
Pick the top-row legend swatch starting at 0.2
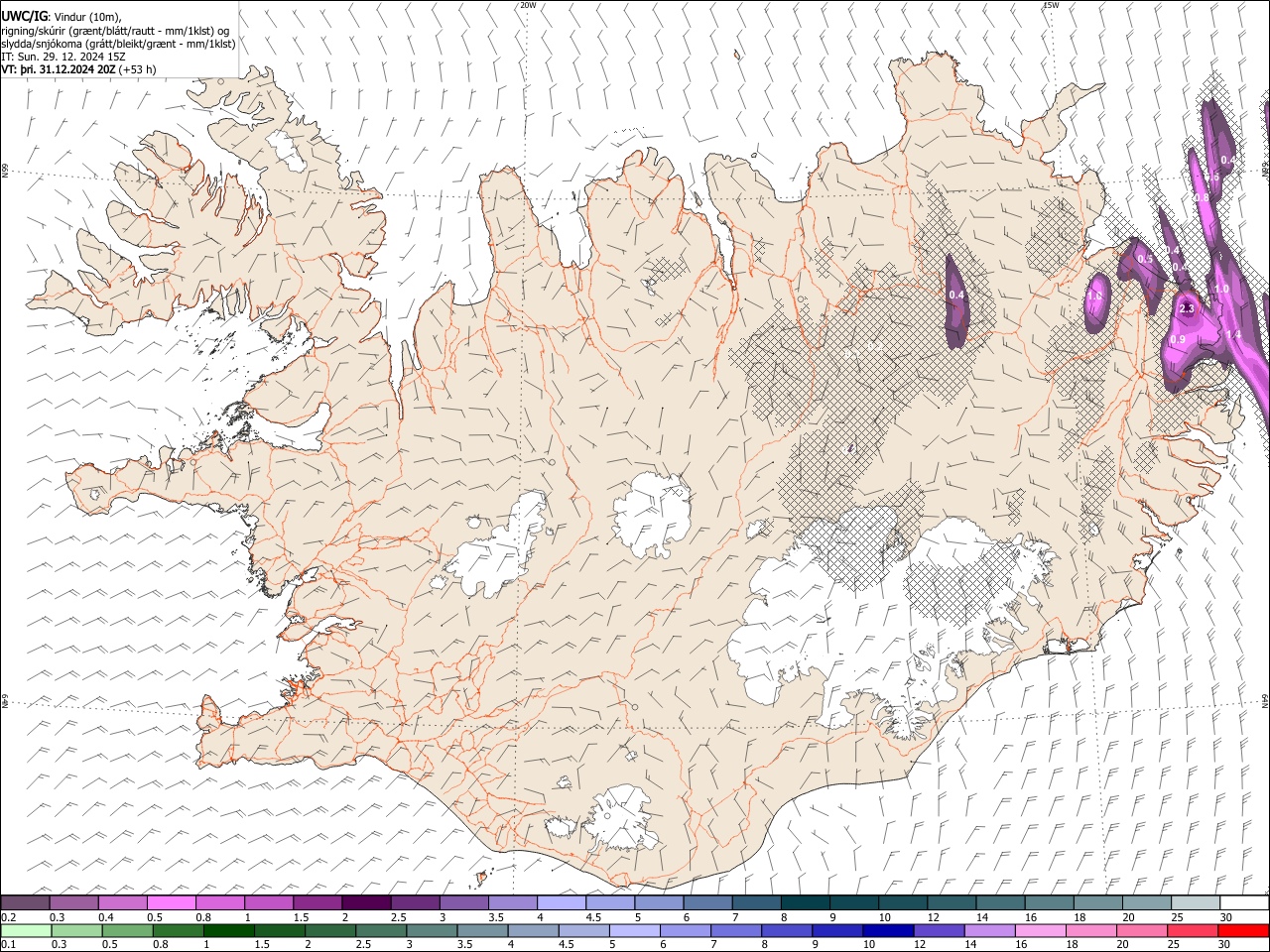pyautogui.click(x=26, y=902)
